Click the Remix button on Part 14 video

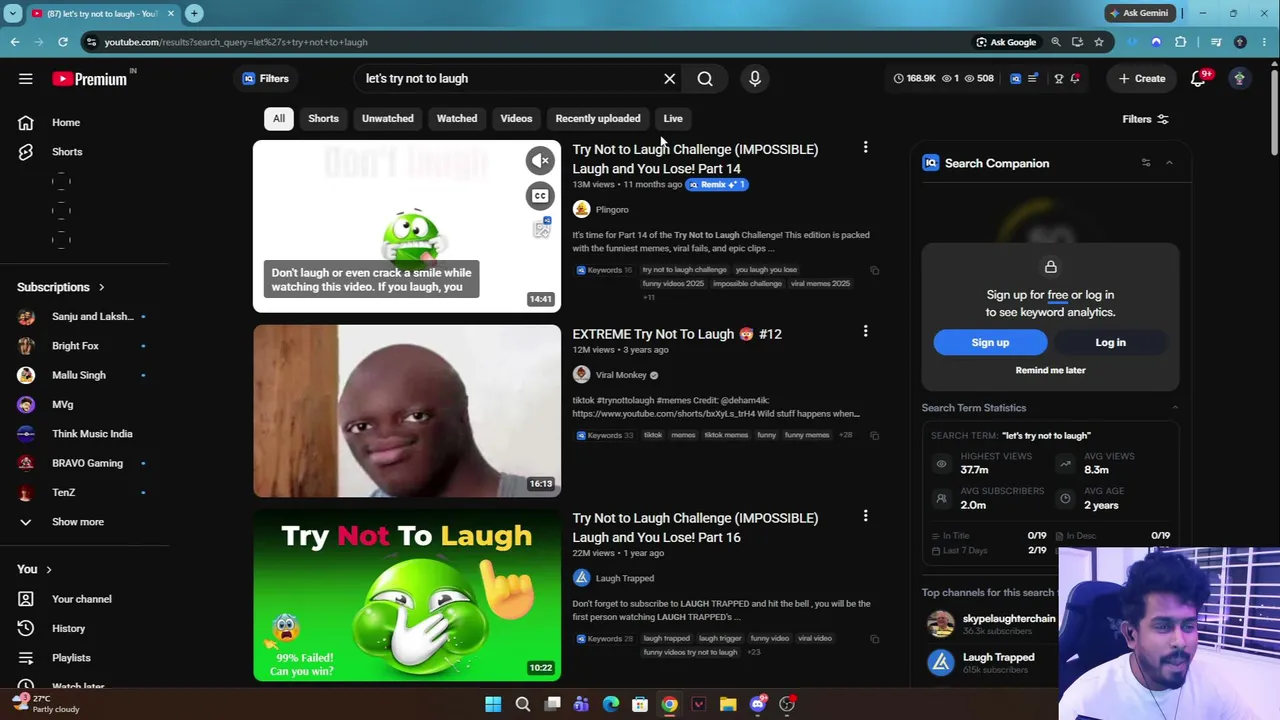716,185
